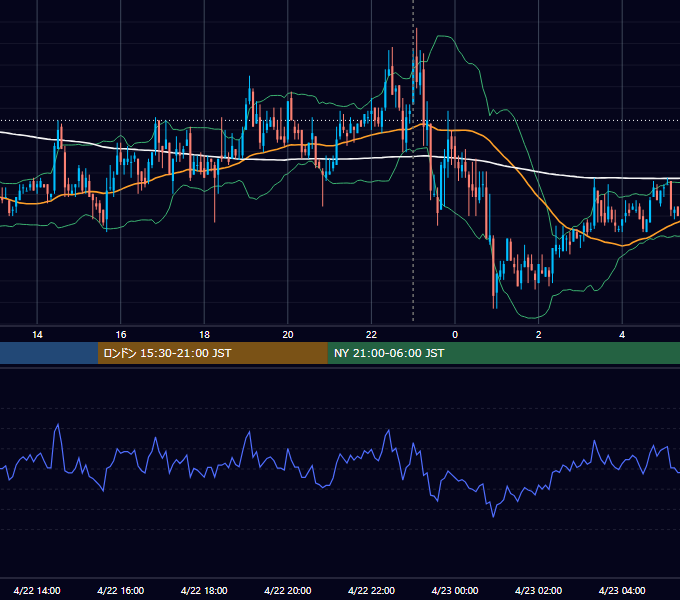Click the 14 hour axis label
This screenshot has width=680, height=600.
click(37, 335)
